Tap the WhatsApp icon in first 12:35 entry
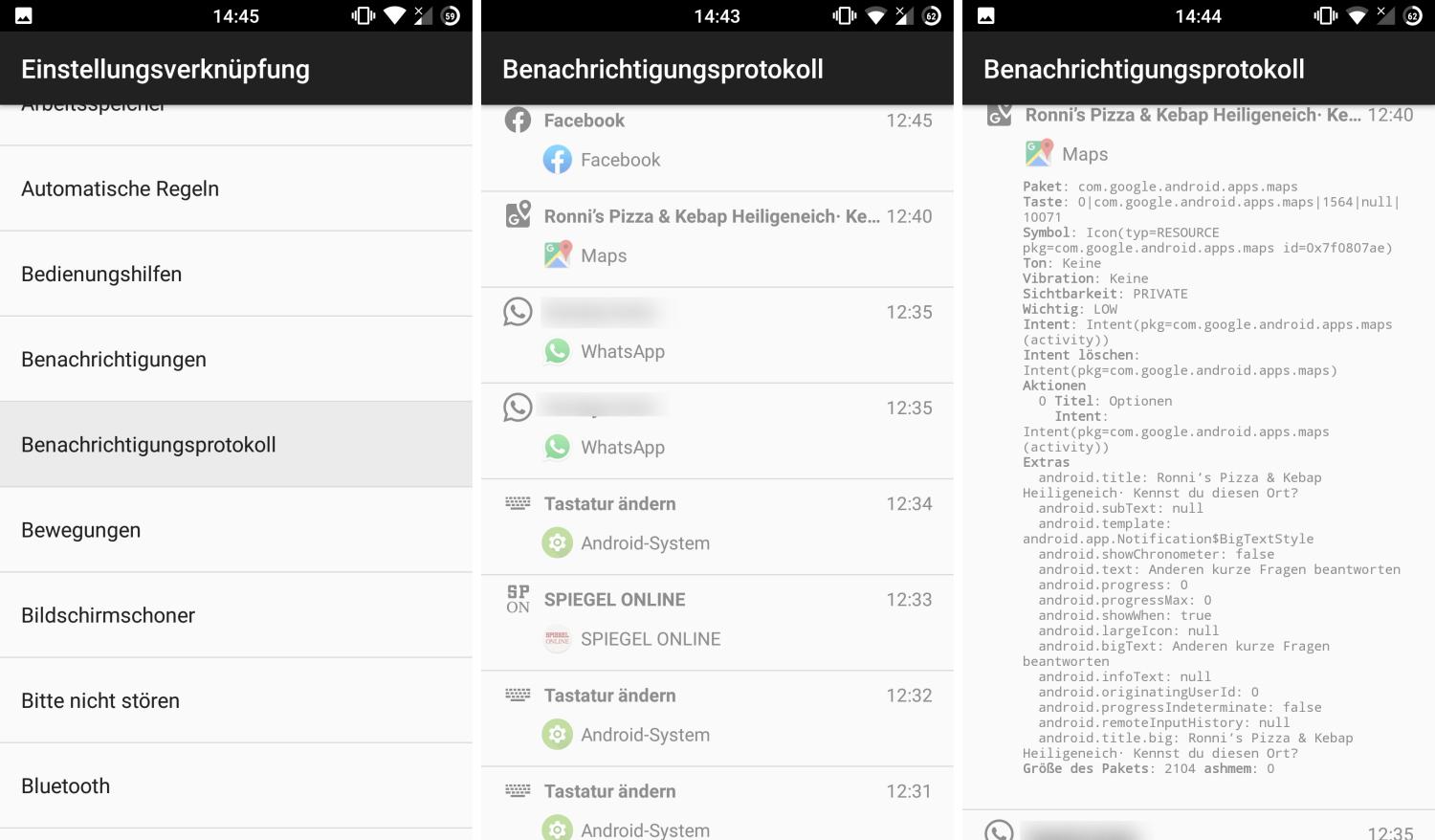Viewport: 1435px width, 840px height. 558,351
